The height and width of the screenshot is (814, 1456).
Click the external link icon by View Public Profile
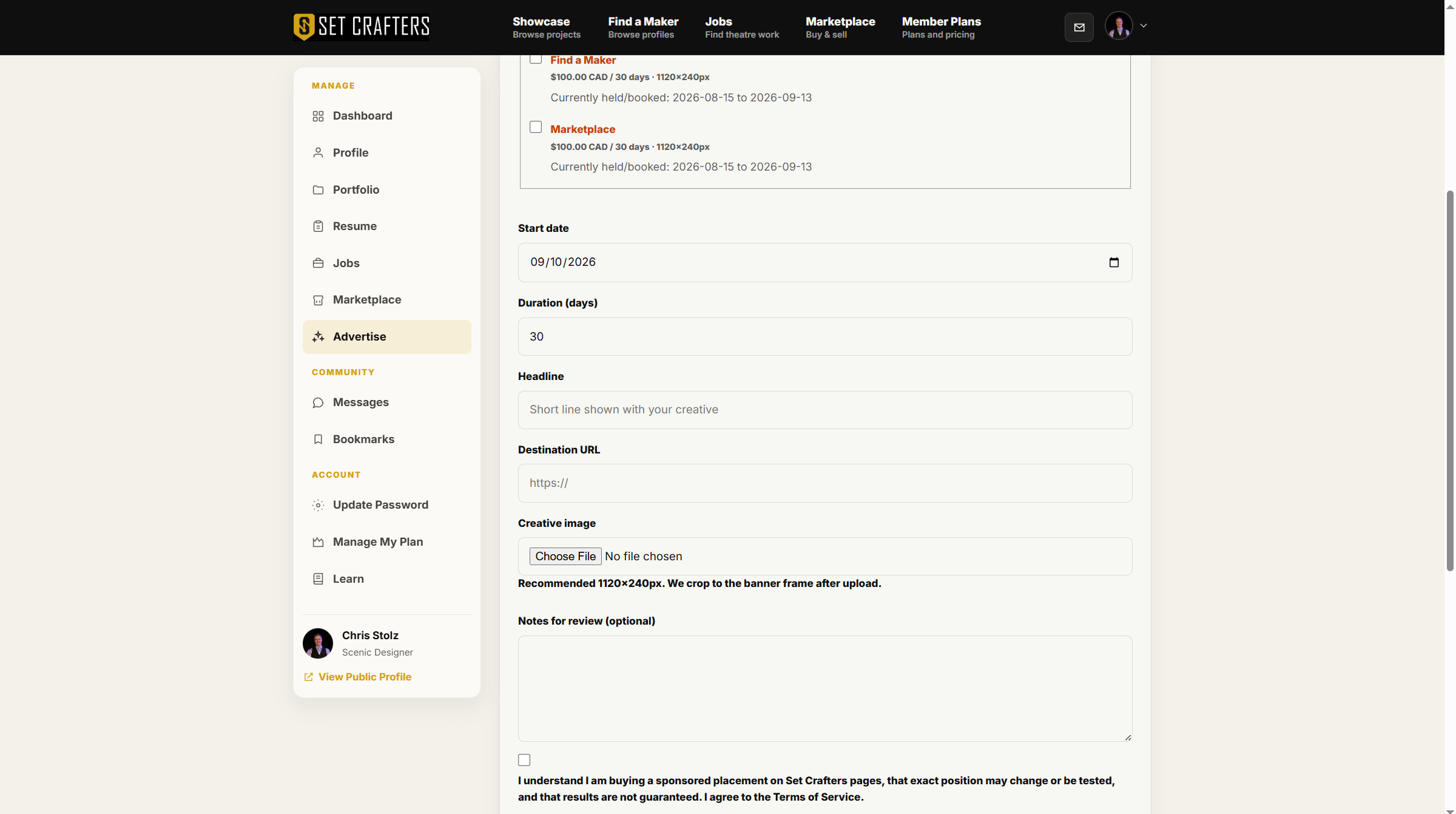tap(308, 677)
